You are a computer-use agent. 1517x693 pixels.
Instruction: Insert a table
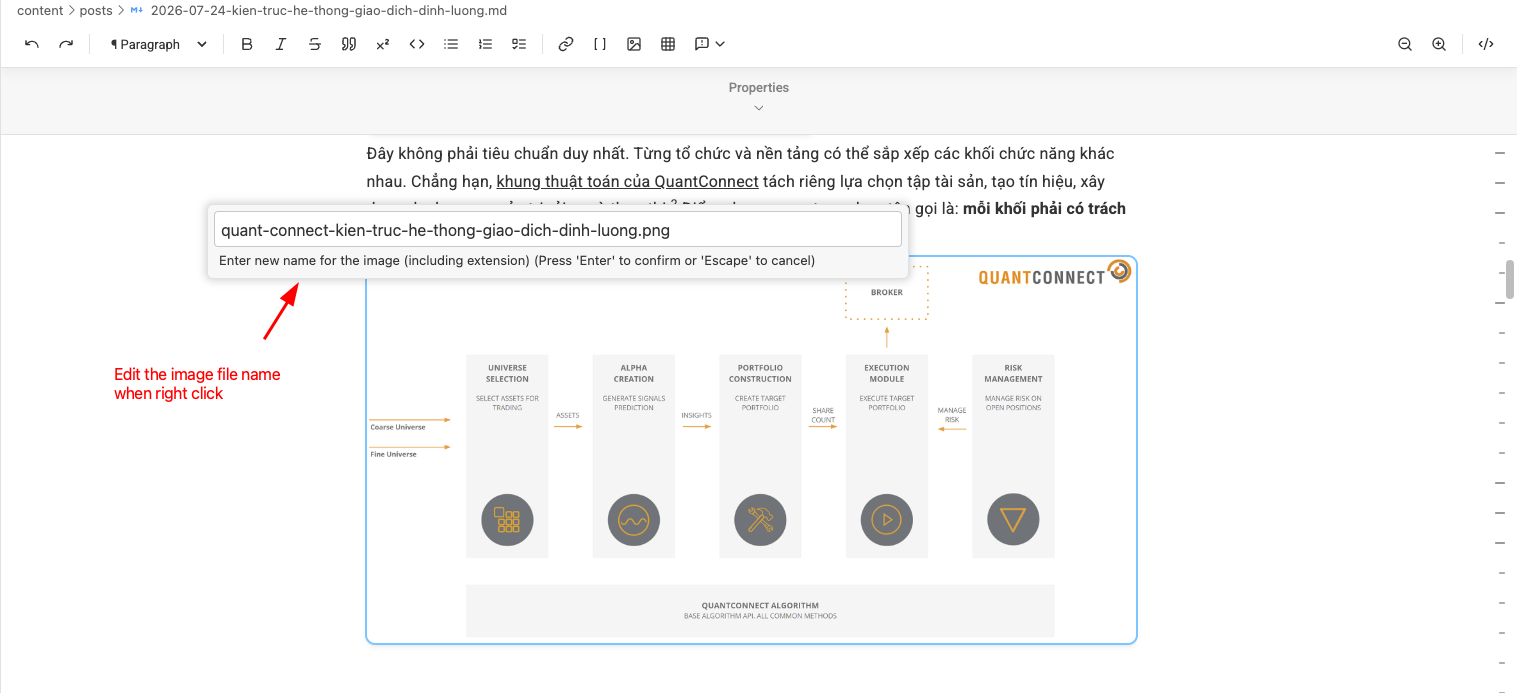(x=668, y=44)
